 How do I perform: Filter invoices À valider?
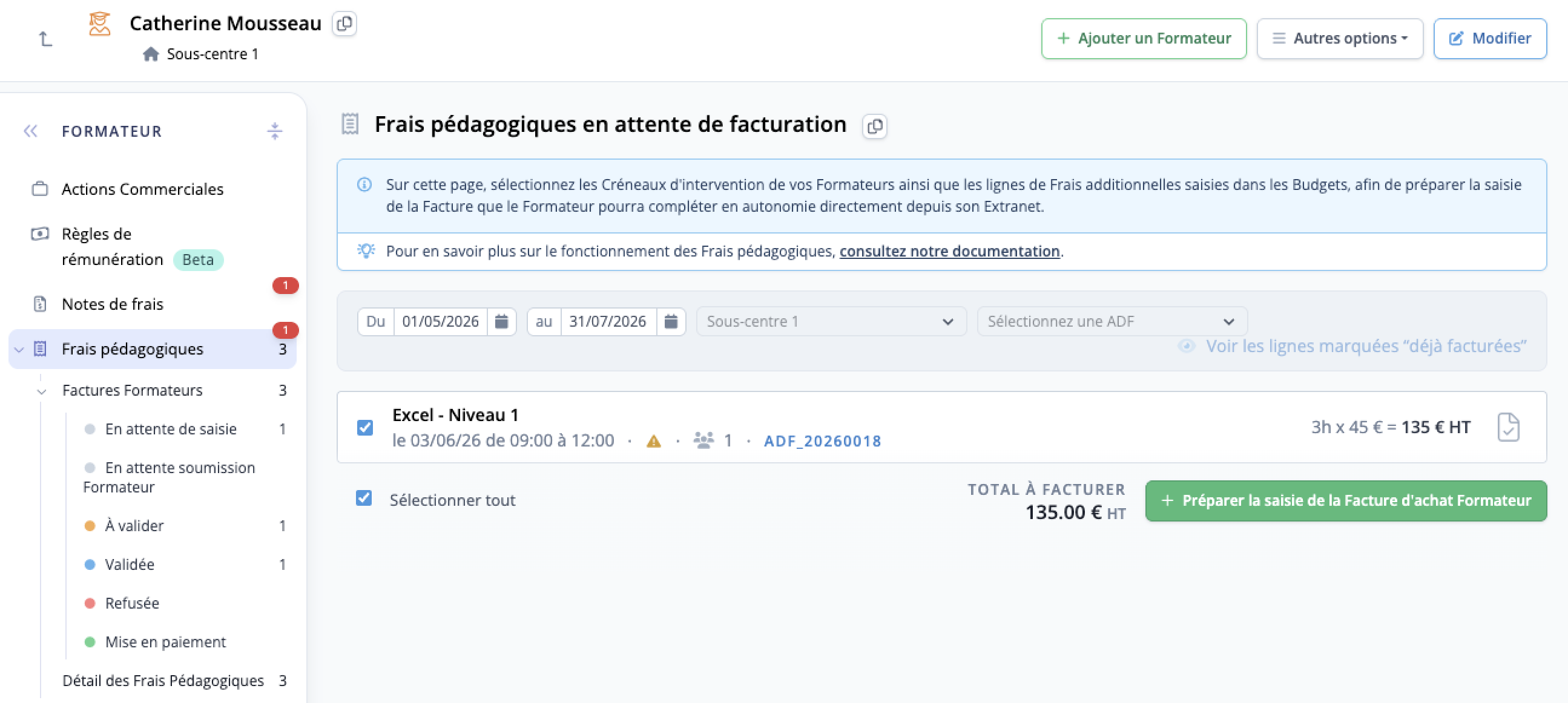click(134, 525)
